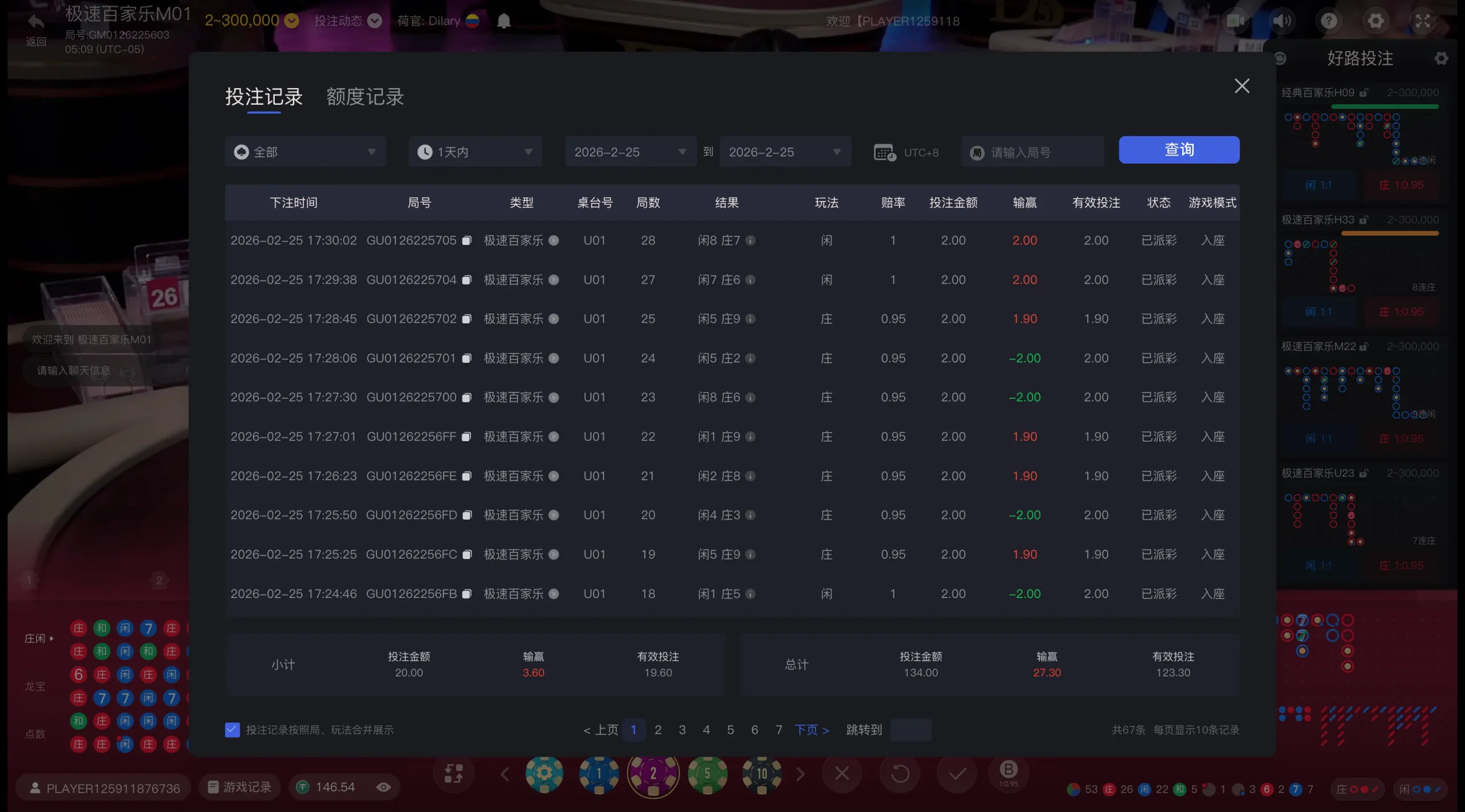Toggle merge records by round checkbox
This screenshot has width=1465, height=812.
232,730
